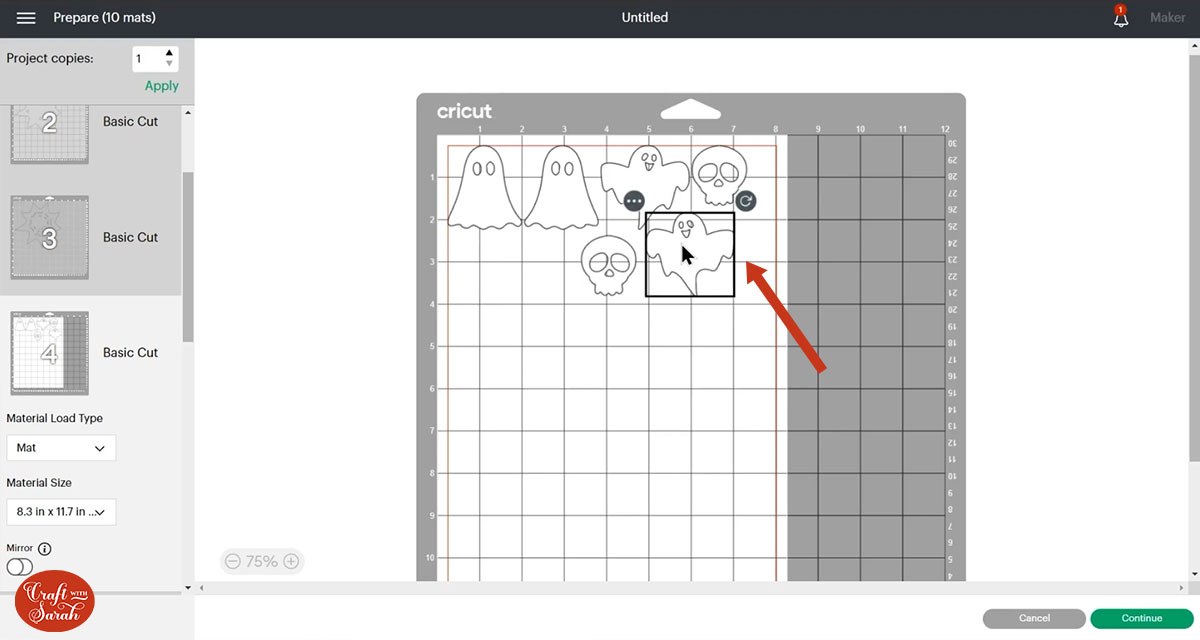Screen dimensions: 1200x640
Task: Toggle the Mirror switch
Action: pos(20,567)
